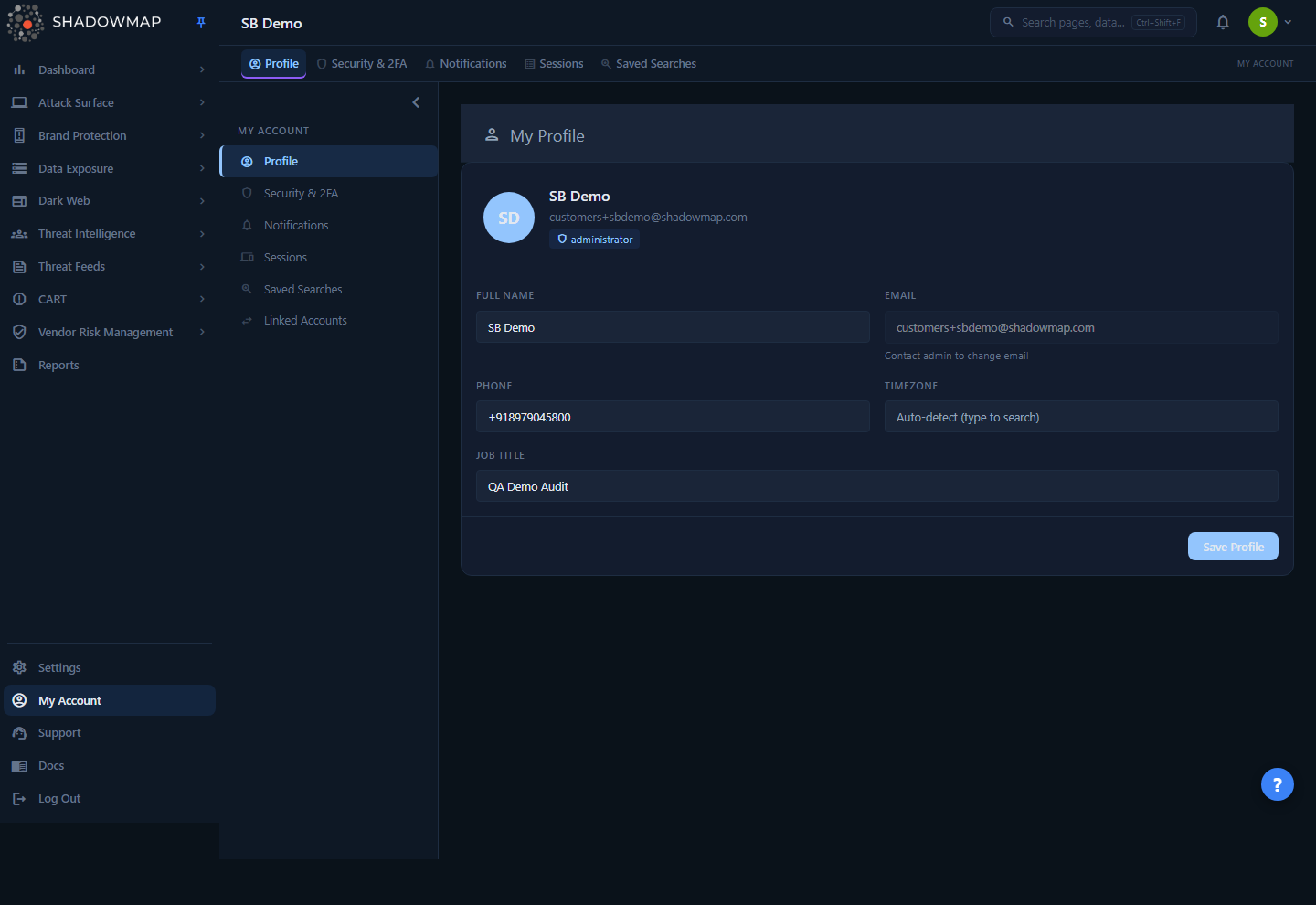Image resolution: width=1316 pixels, height=905 pixels.
Task: Open Security & 2FA in submenu
Action: point(329,194)
